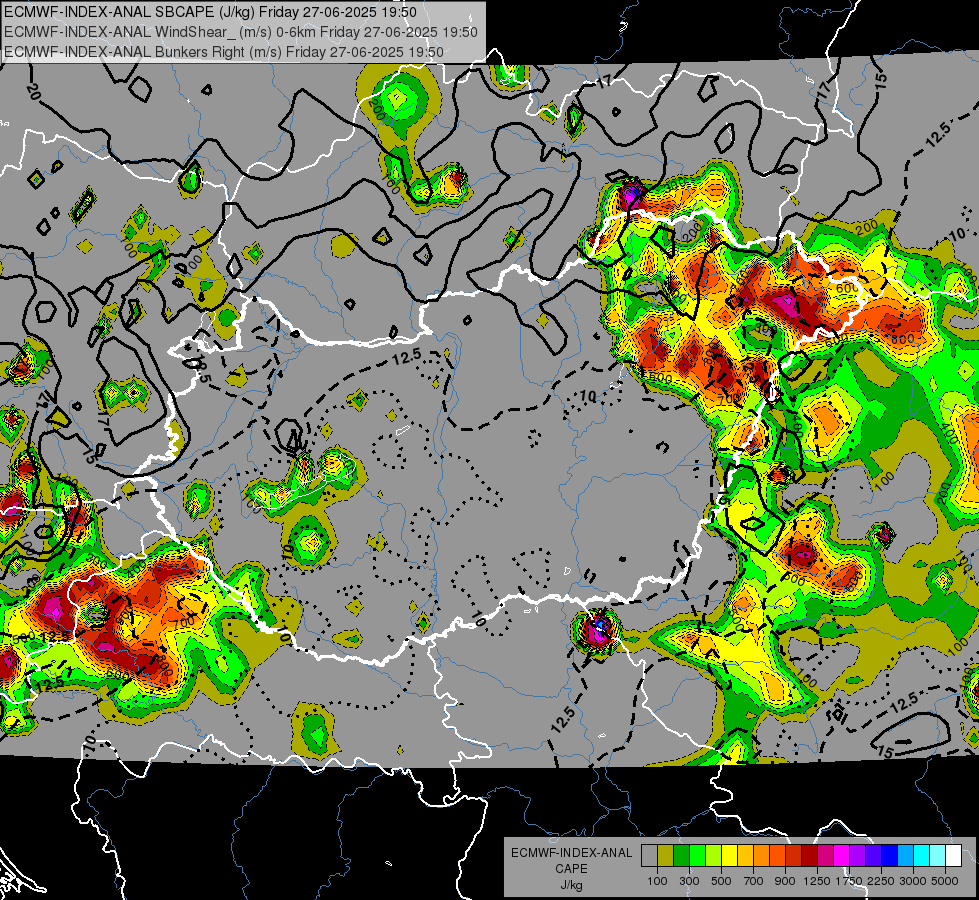Click the WindShear 0-6km title line
Viewport: 979px width, 900px height.
coord(241,32)
